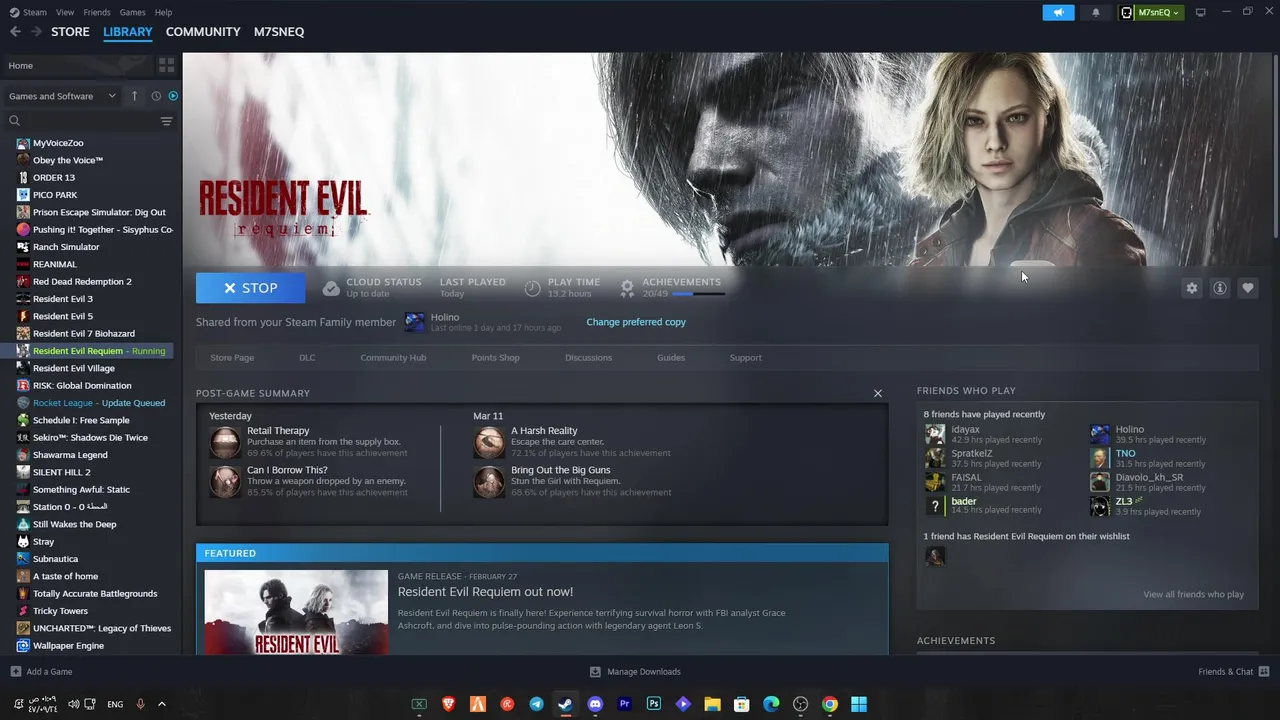Open the Friends menu
1280x720 pixels.
click(97, 12)
